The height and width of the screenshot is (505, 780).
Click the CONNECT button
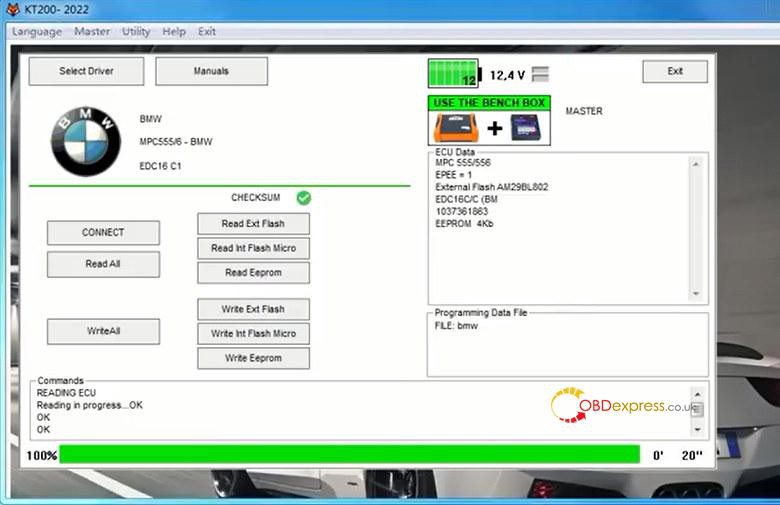pos(103,232)
